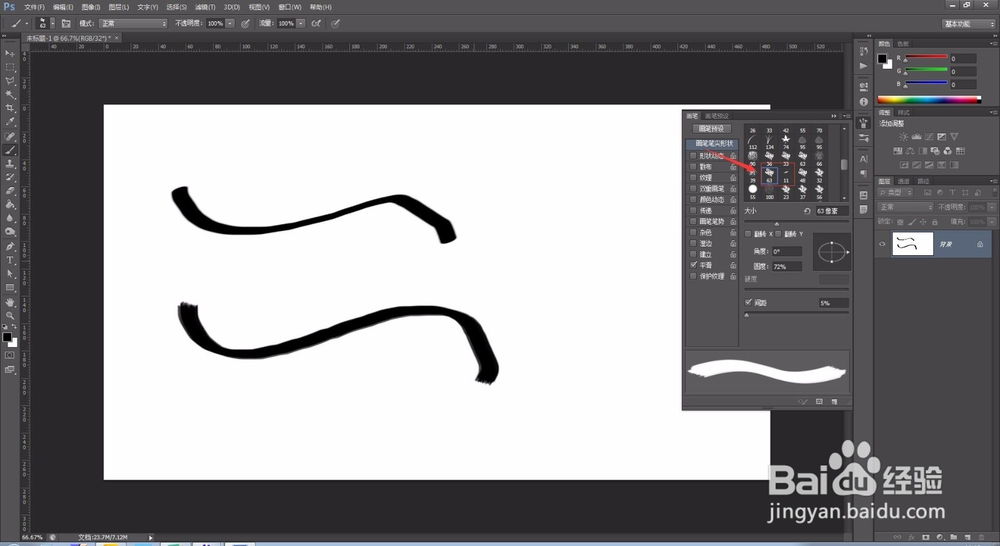Open layer blend mode 正常 dropdown
The height and width of the screenshot is (546, 1000).
point(906,207)
